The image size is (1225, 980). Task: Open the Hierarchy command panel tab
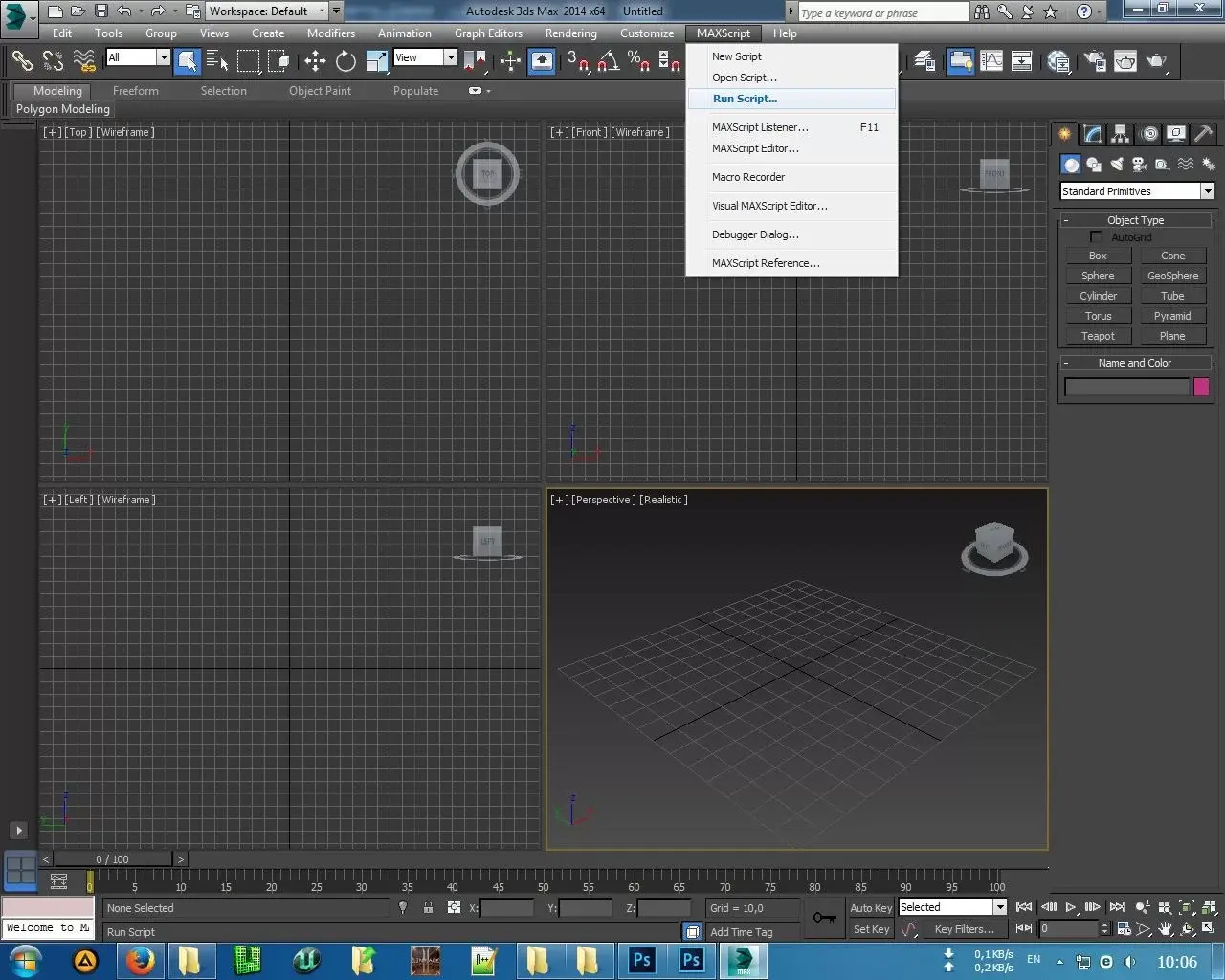1120,134
